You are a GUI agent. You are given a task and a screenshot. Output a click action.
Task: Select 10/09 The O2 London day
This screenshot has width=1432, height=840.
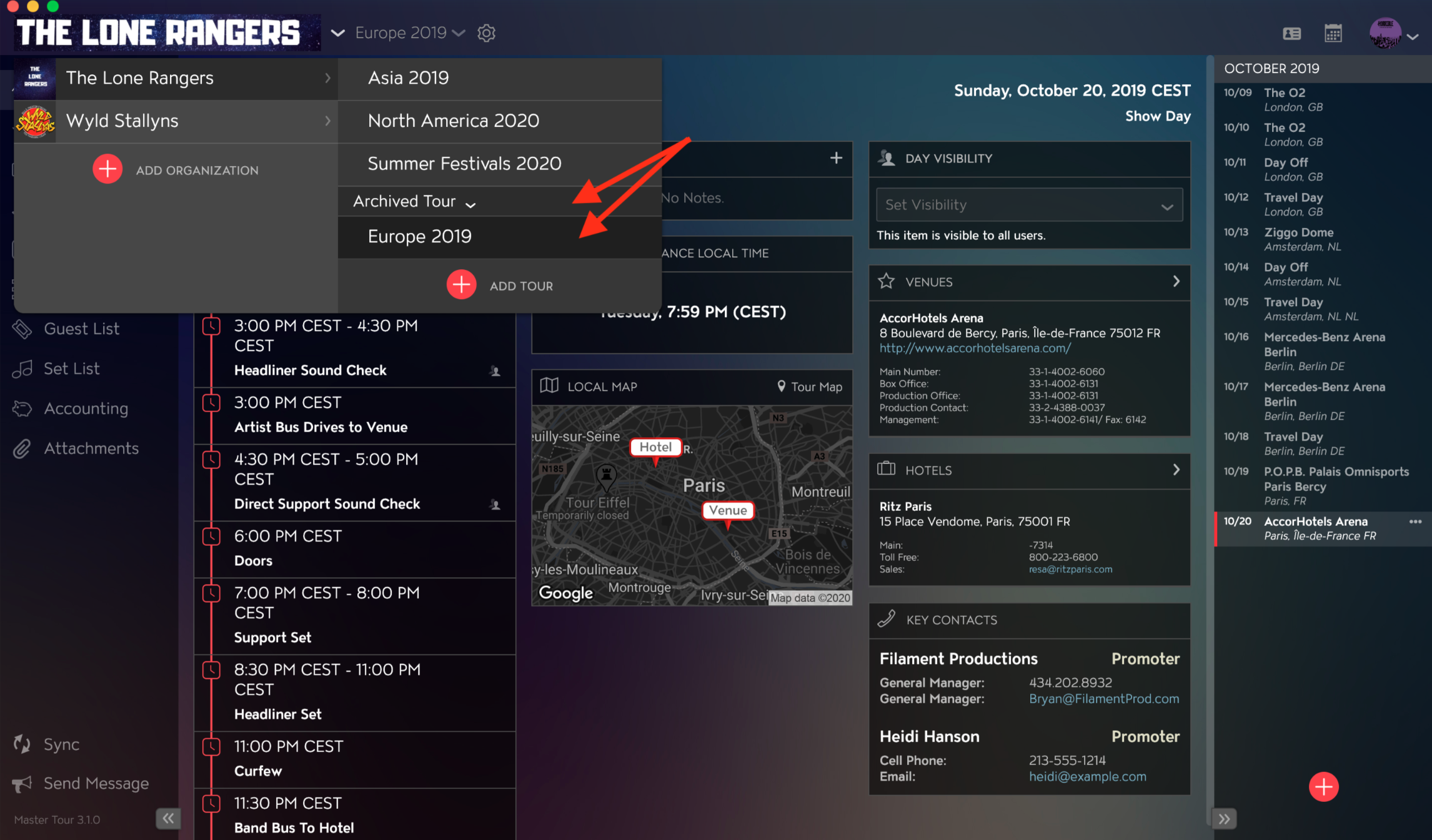[x=1323, y=99]
